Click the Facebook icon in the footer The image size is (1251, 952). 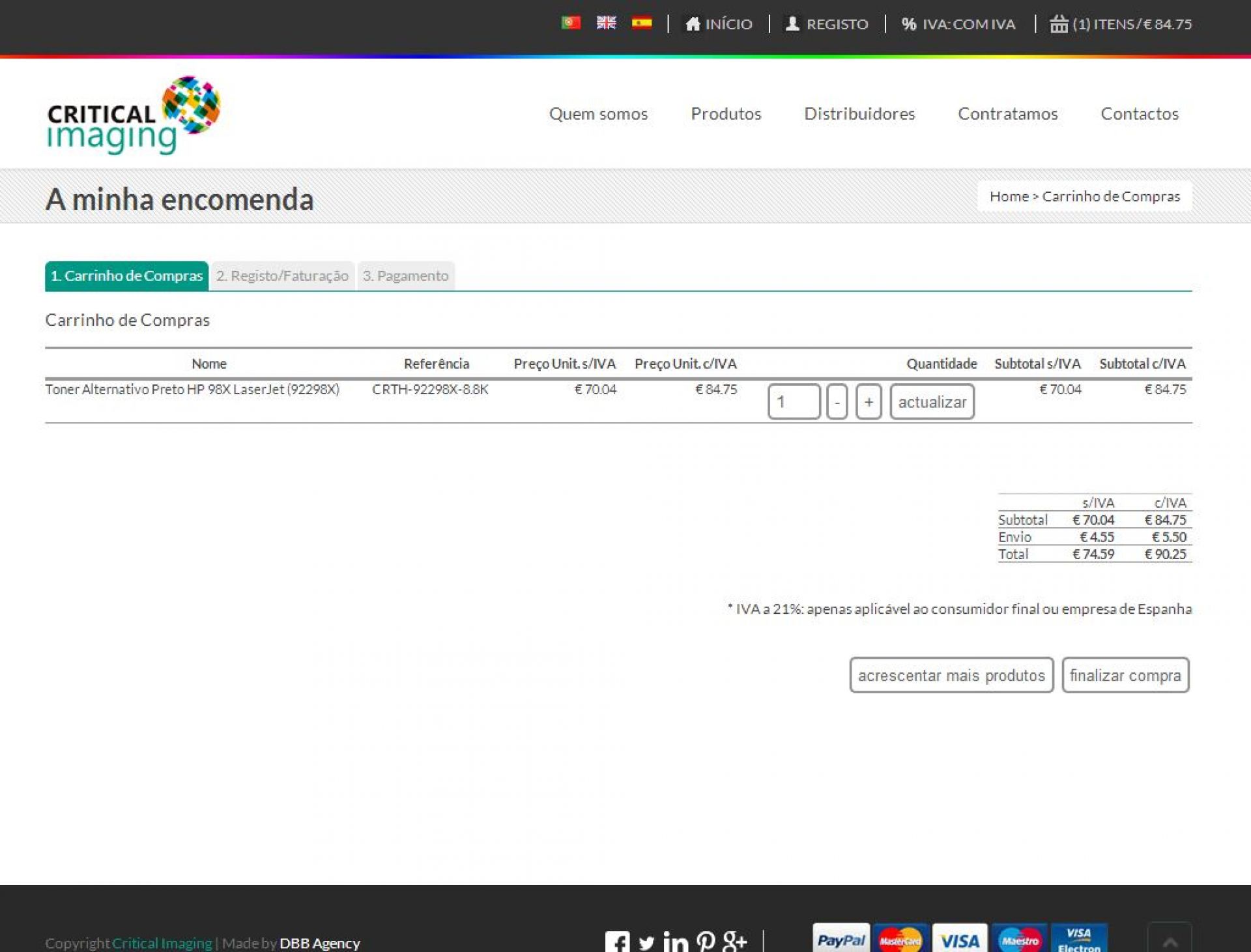pos(617,942)
